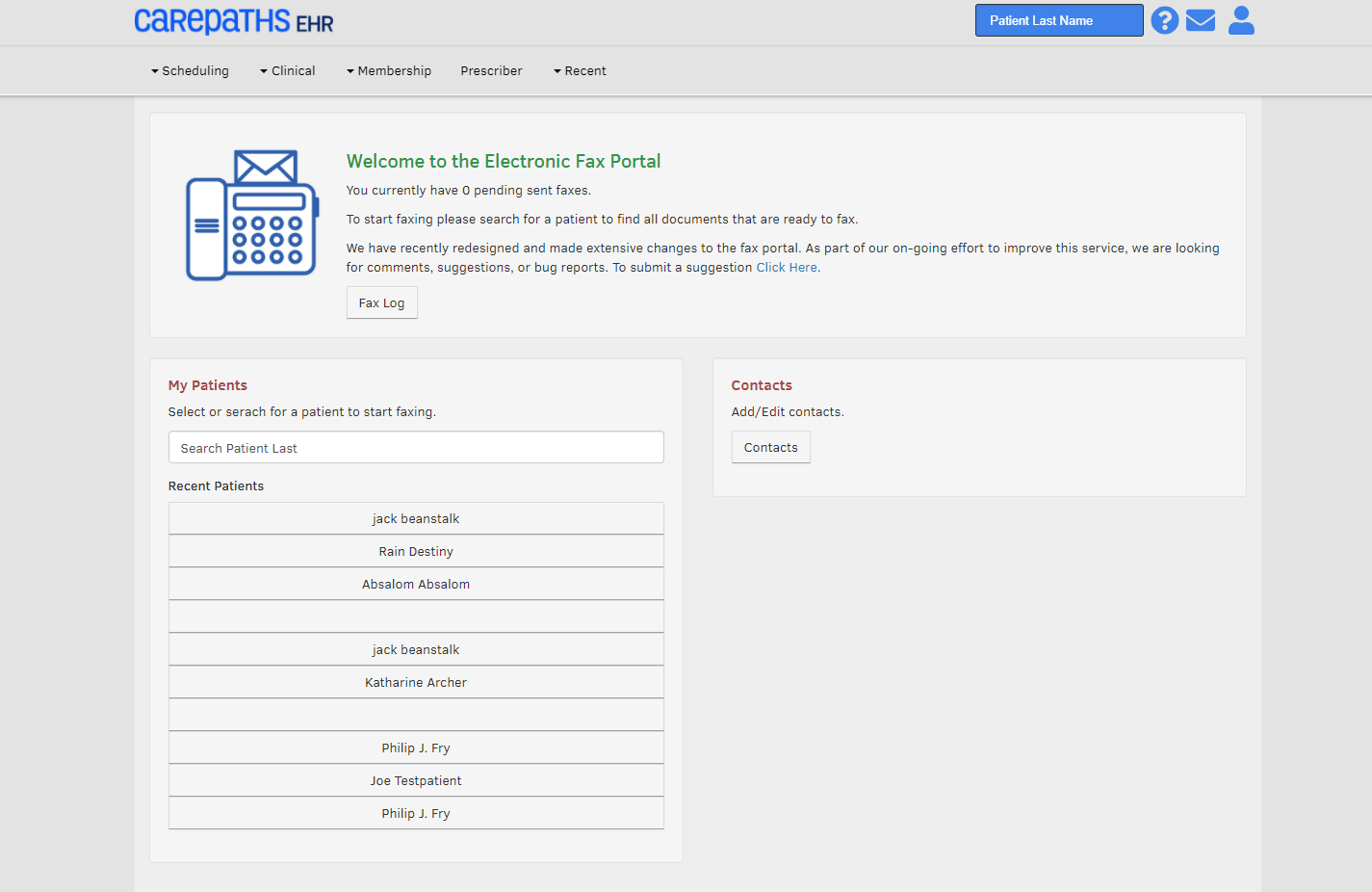Focus the Patient Last Name header field
This screenshot has height=892, width=1372.
(1058, 20)
